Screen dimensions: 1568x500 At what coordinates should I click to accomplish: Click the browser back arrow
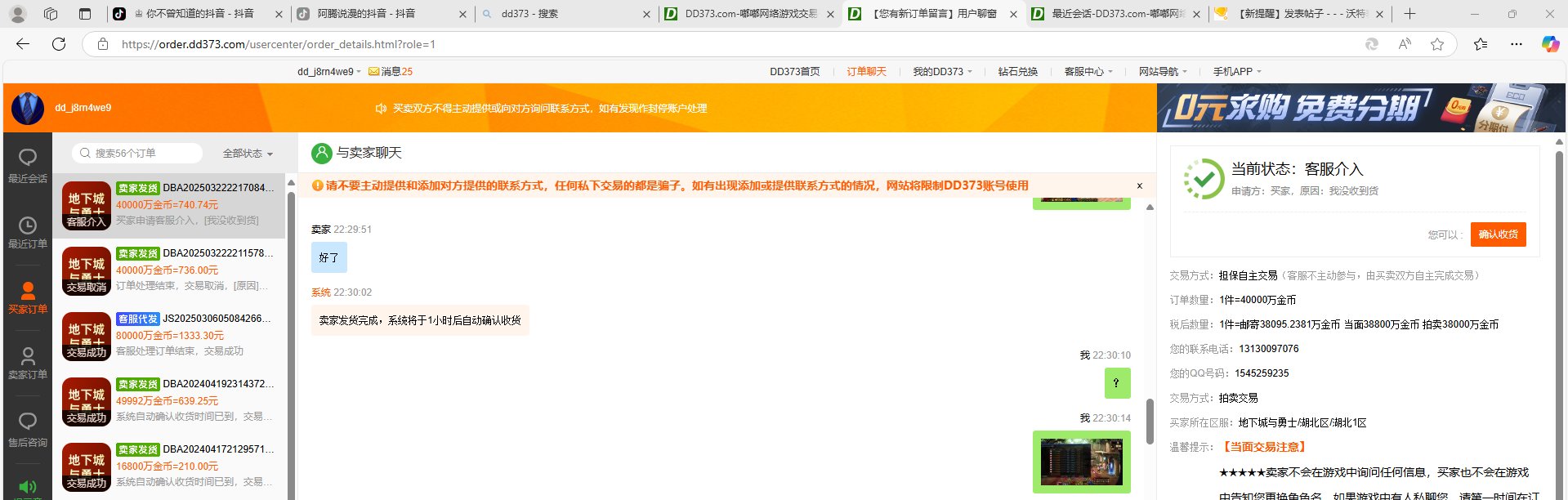point(23,44)
